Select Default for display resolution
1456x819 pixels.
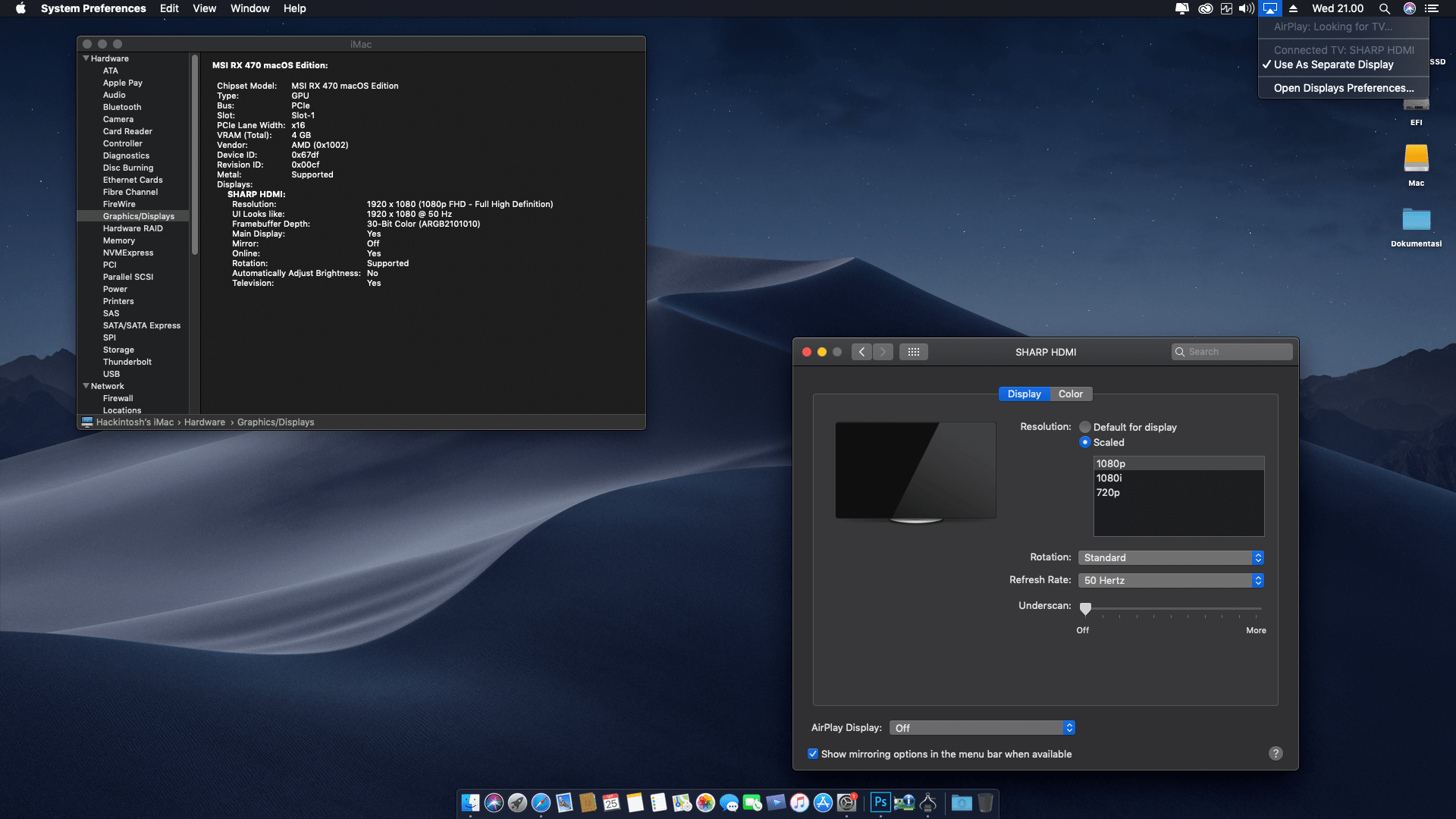pyautogui.click(x=1085, y=427)
